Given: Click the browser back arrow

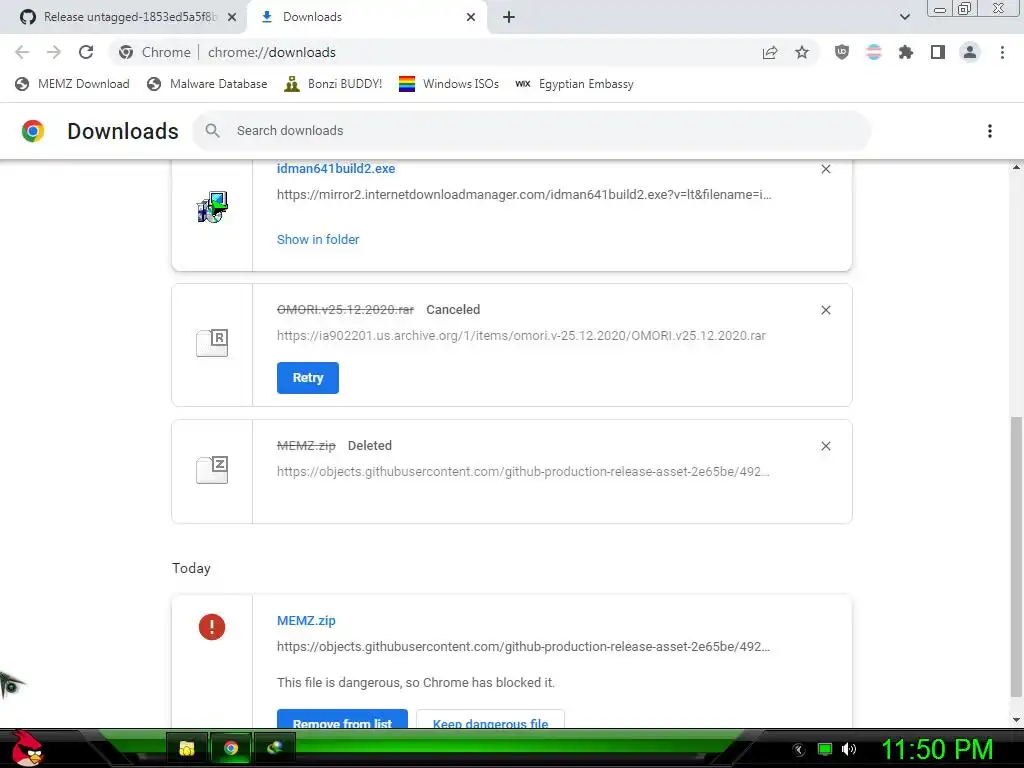Looking at the screenshot, I should pos(22,52).
